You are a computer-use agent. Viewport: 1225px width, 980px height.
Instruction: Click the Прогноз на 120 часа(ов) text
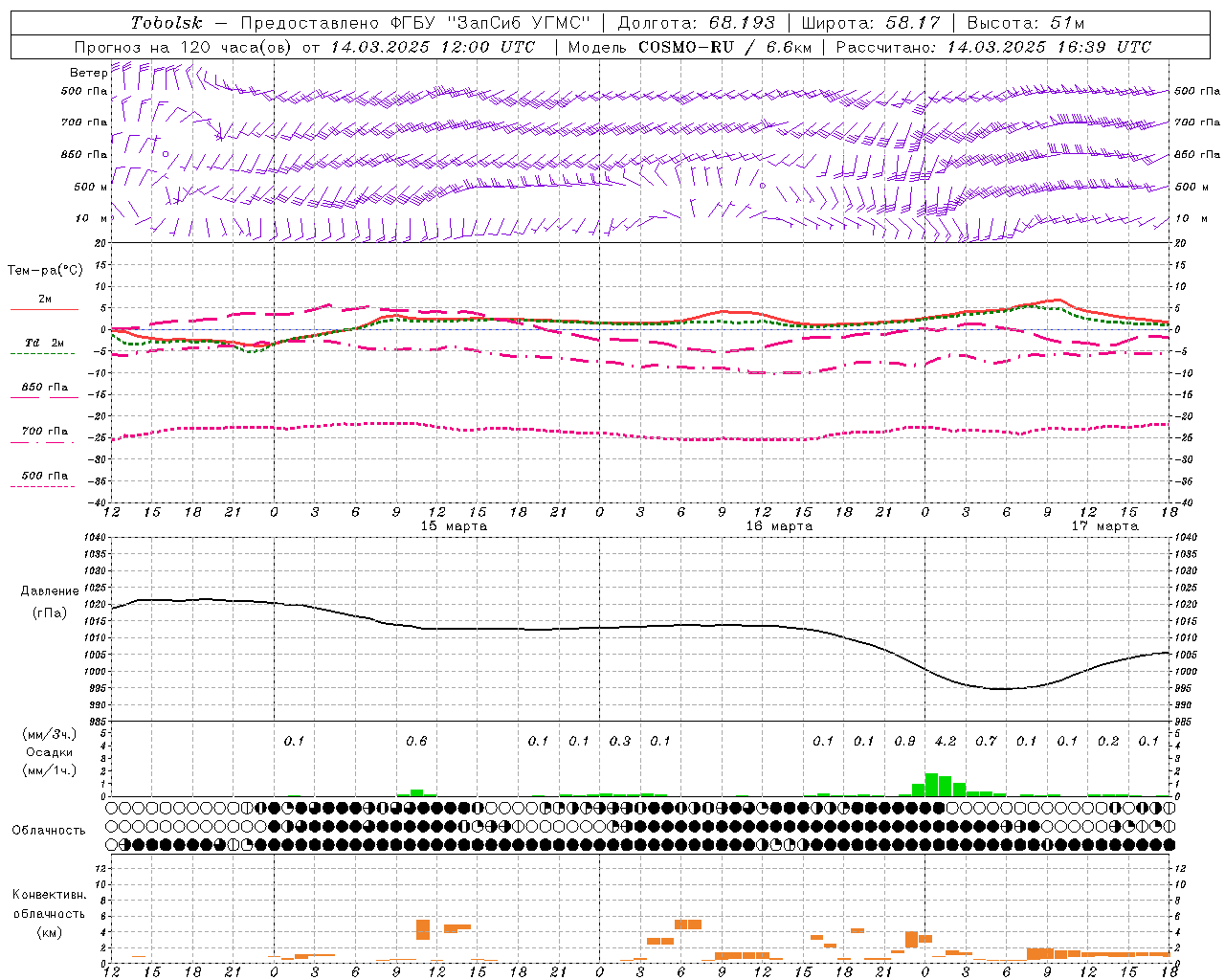185,47
